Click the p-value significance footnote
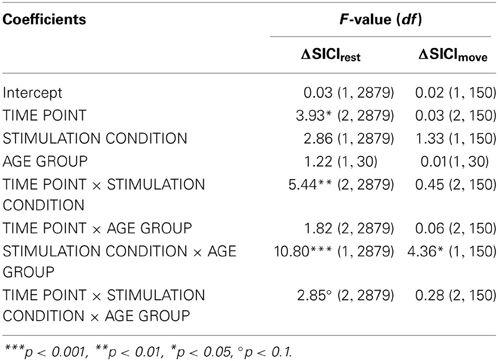Viewport: 498px width, 361px height. pyautogui.click(x=148, y=351)
